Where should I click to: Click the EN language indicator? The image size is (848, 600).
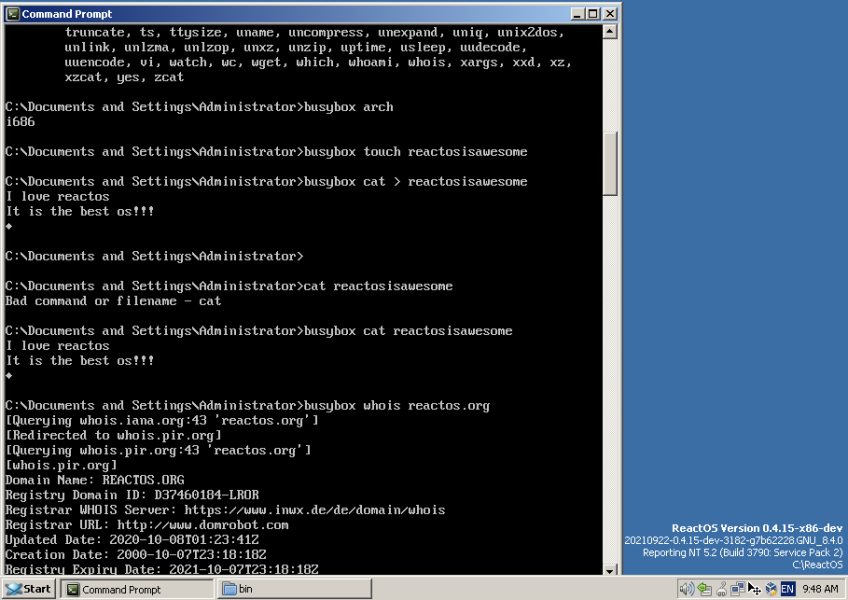click(x=787, y=589)
